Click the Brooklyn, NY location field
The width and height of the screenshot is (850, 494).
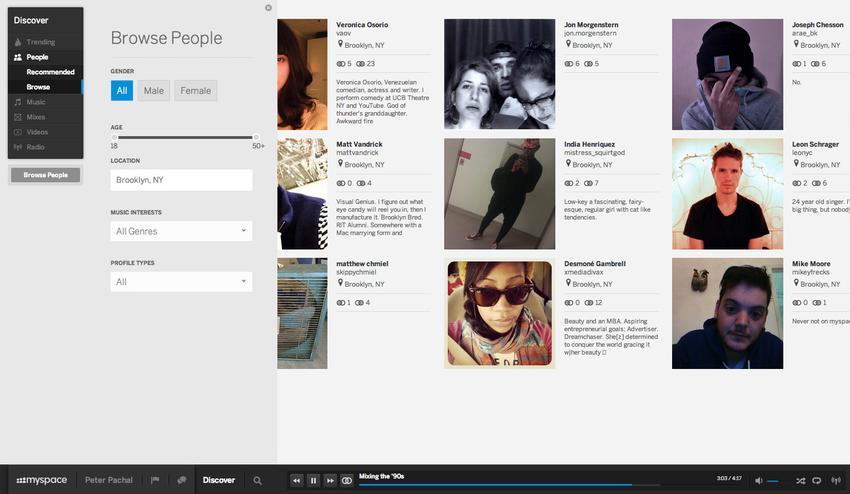click(x=181, y=180)
